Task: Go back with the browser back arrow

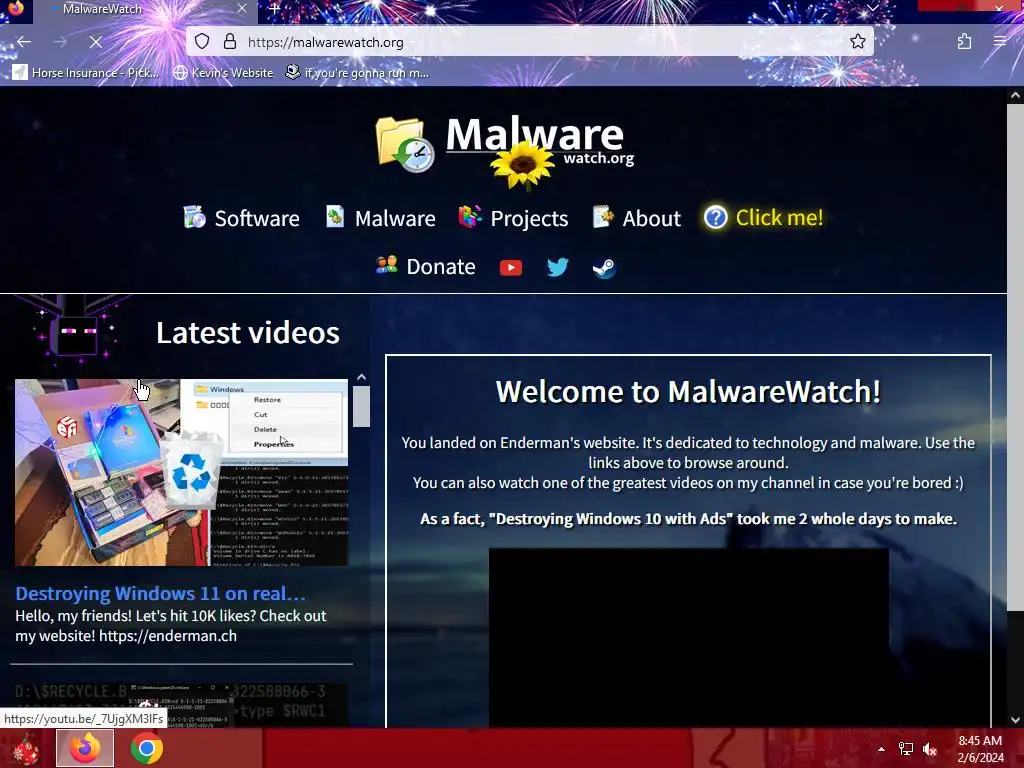Action: pos(24,42)
